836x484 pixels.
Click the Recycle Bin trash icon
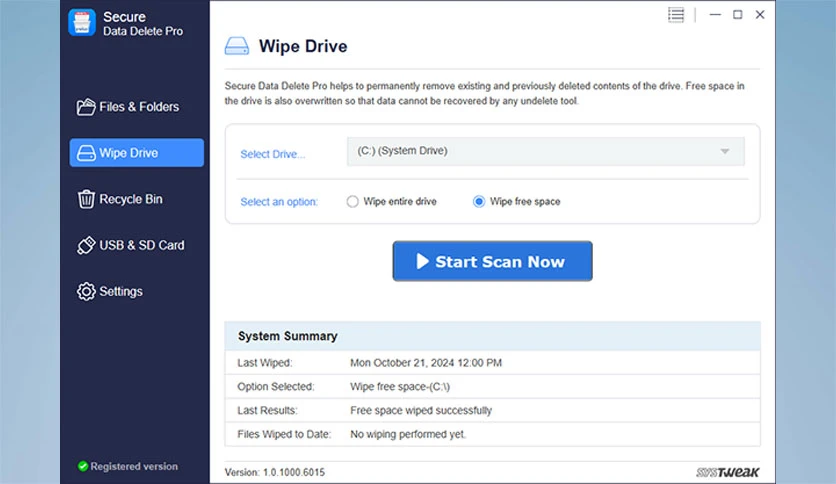click(x=86, y=199)
